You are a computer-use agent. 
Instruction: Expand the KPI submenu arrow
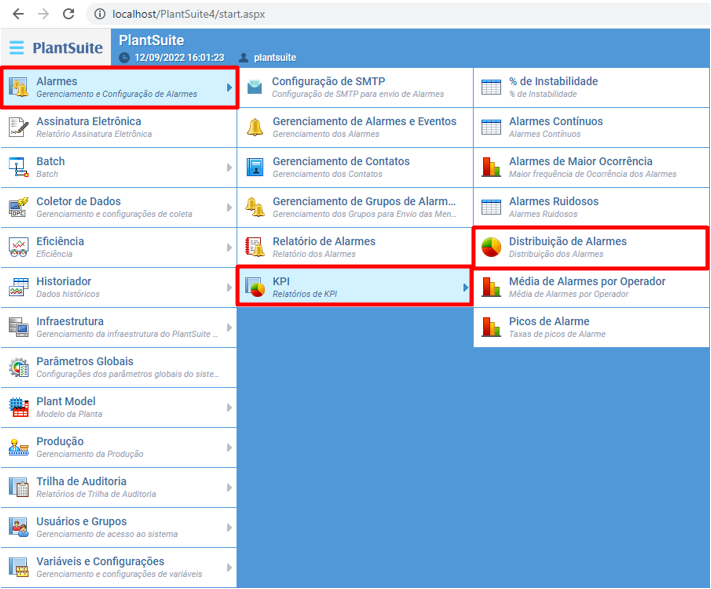pyautogui.click(x=466, y=287)
